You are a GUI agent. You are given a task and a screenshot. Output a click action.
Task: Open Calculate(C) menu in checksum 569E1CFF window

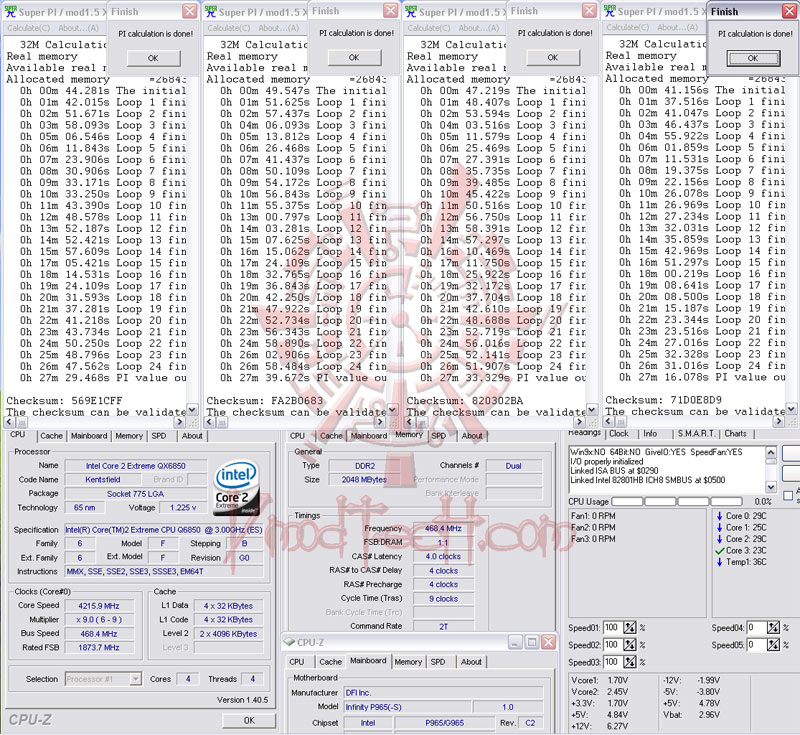(29, 28)
